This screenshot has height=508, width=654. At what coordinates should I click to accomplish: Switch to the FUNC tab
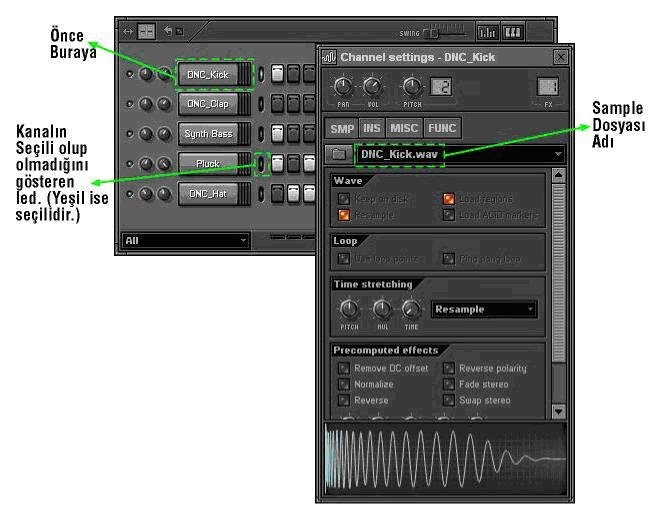coord(442,128)
